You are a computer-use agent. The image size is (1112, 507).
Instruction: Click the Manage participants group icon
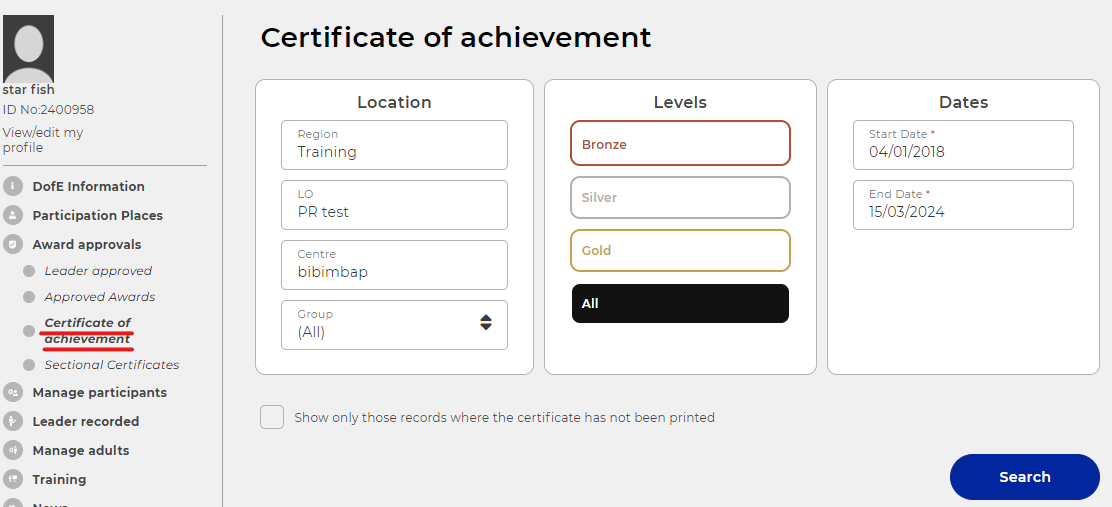click(13, 393)
